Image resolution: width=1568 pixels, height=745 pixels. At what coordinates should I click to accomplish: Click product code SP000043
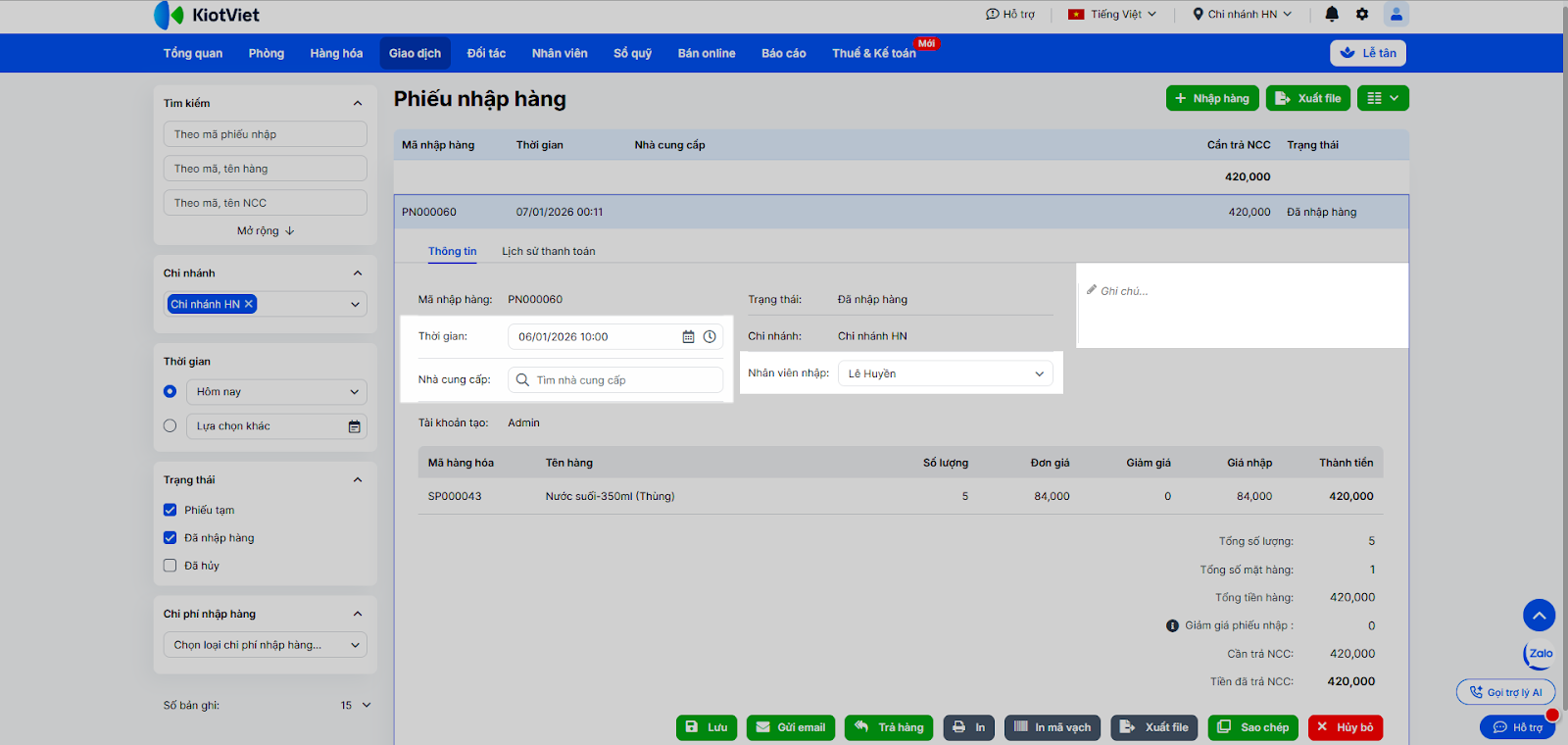tap(455, 497)
